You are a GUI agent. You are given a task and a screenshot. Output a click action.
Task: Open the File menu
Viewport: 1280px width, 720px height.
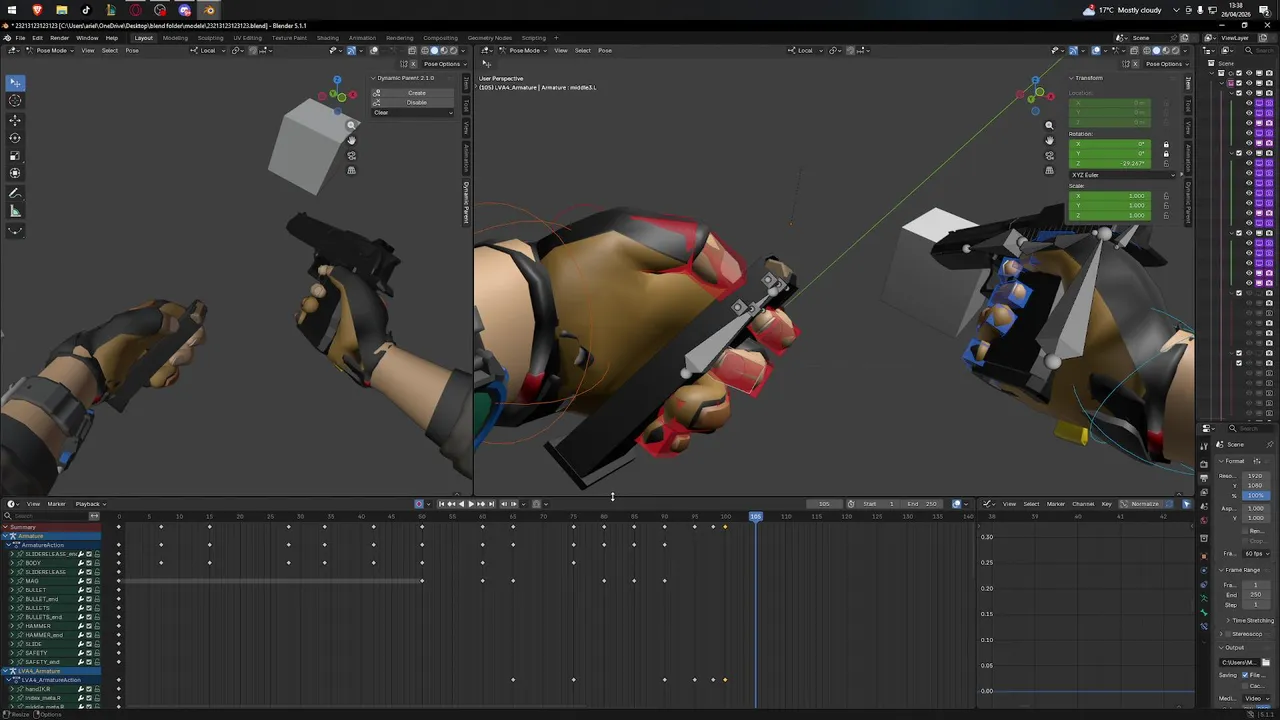click(x=20, y=38)
